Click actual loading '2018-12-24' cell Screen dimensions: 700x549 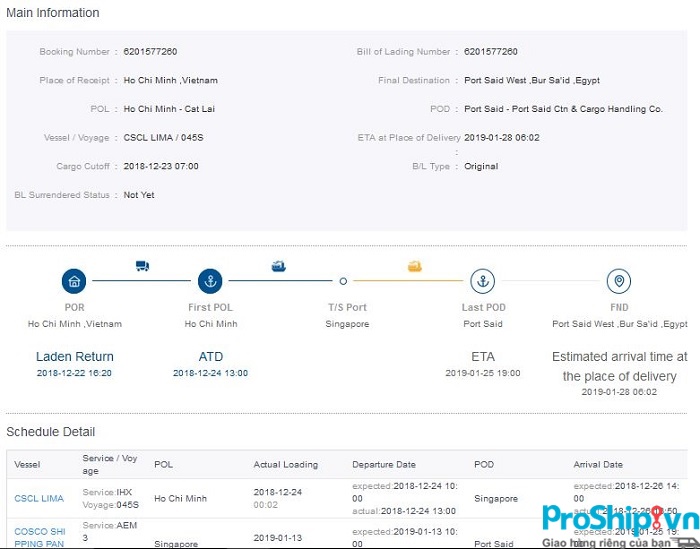(278, 492)
